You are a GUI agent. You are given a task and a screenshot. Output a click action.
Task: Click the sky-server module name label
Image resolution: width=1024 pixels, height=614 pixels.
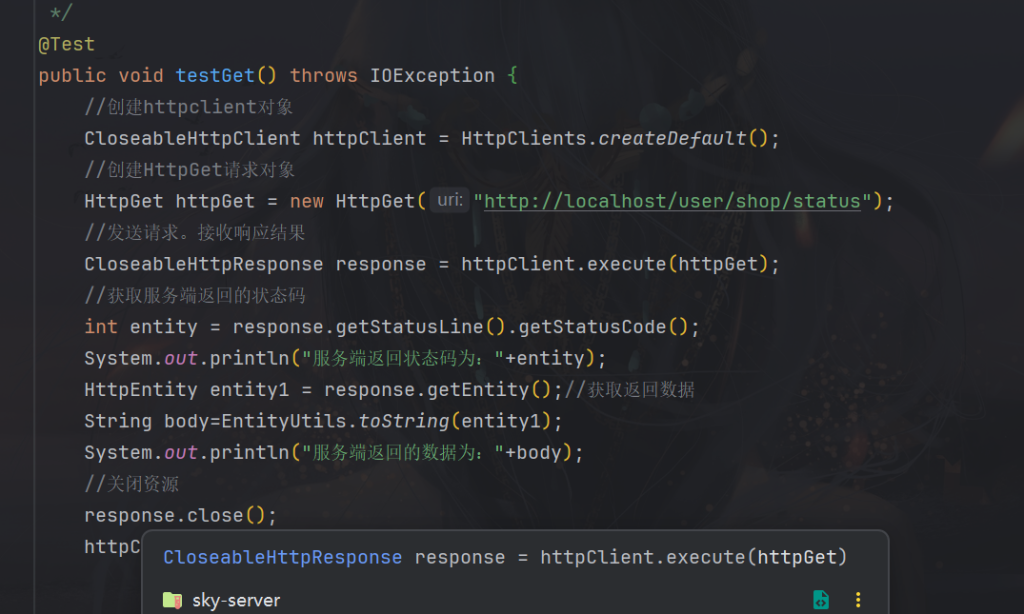pos(236,601)
